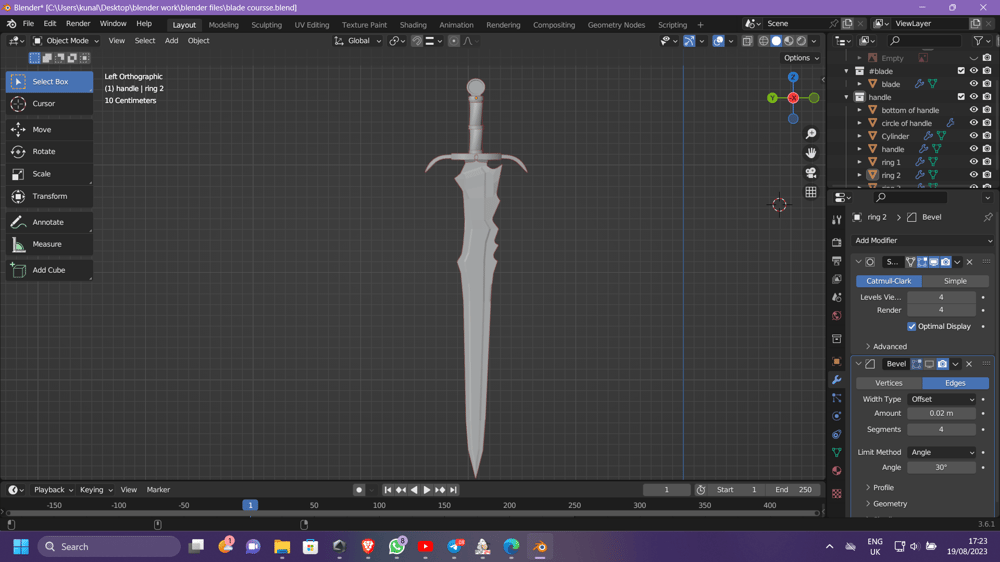The image size is (1000, 562).
Task: Jump to timeline end frame
Action: click(453, 490)
